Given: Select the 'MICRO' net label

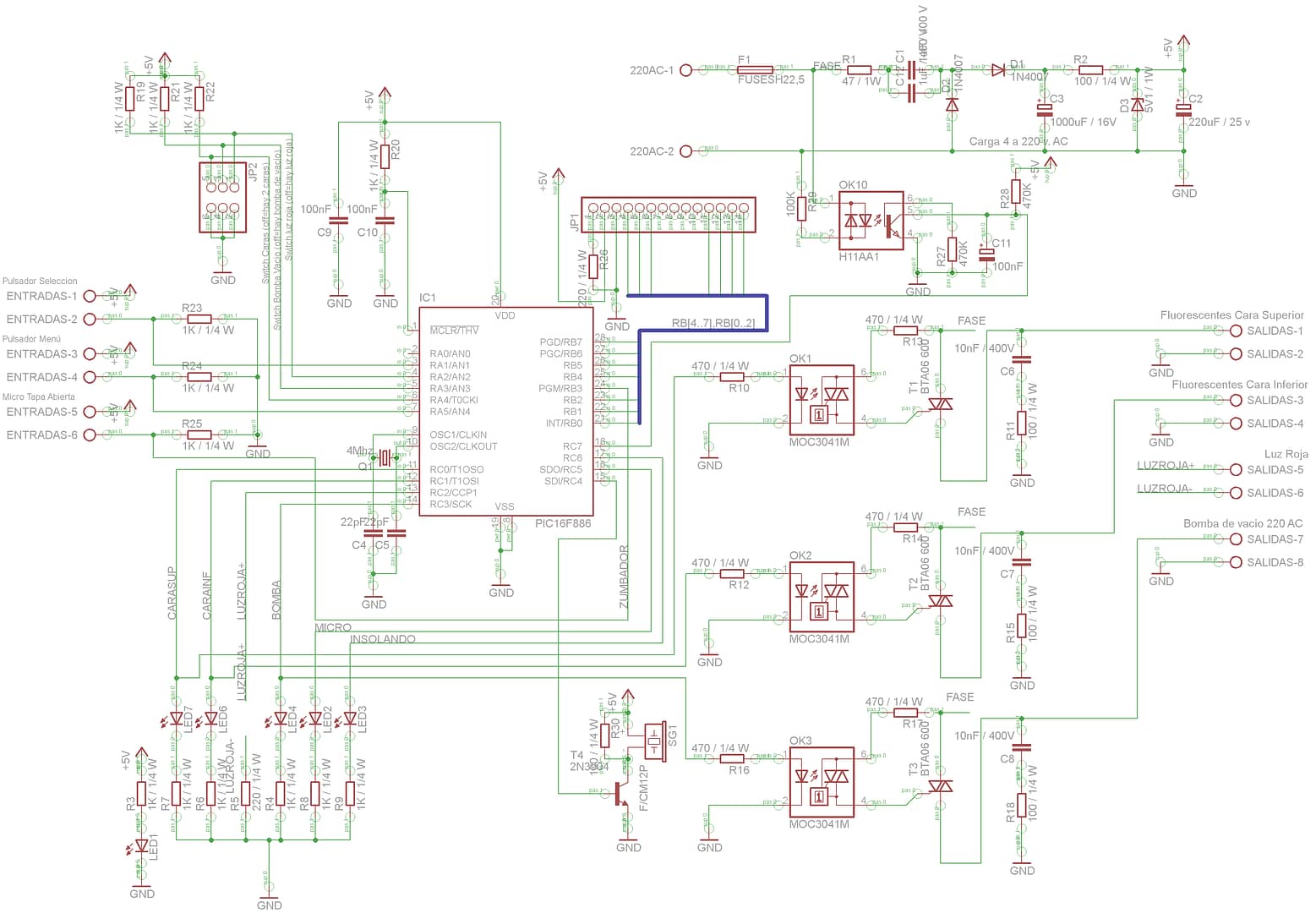Looking at the screenshot, I should point(333,628).
